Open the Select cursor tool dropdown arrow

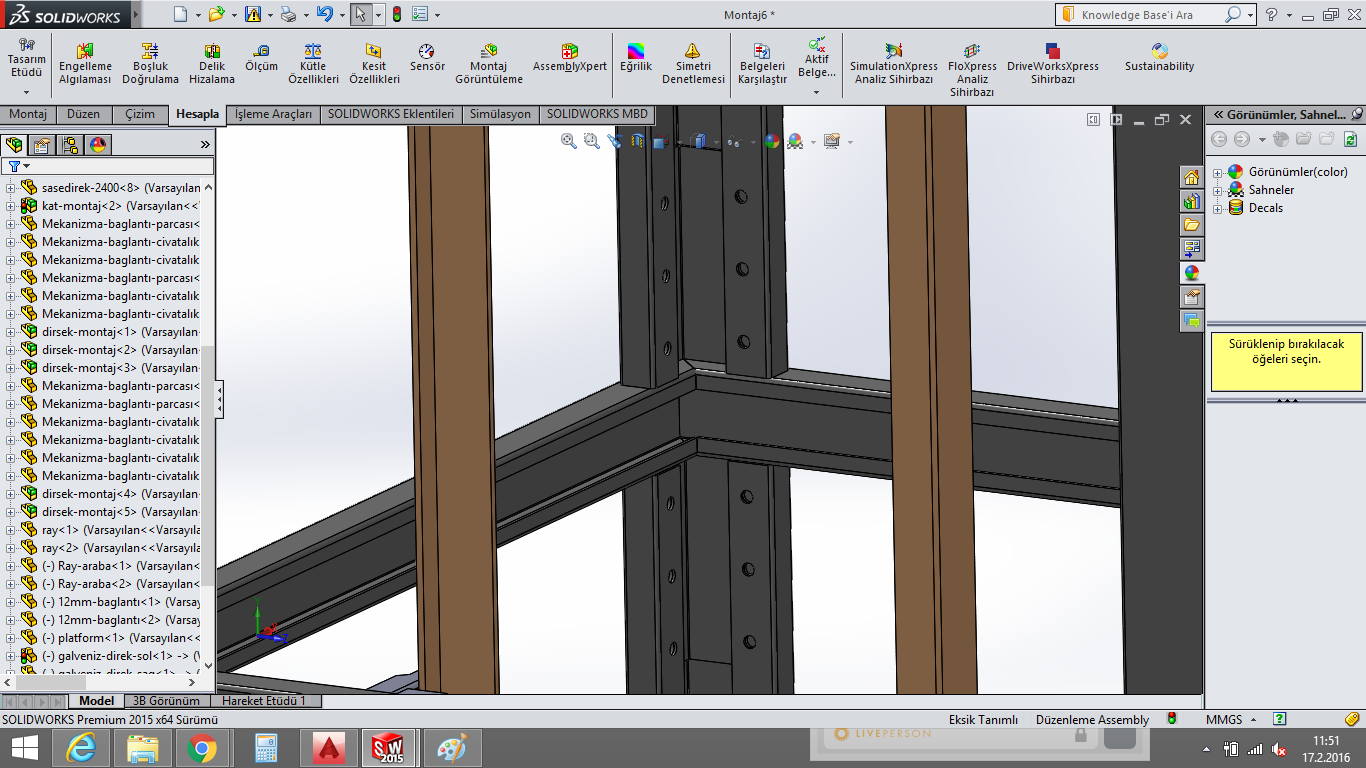coord(378,15)
